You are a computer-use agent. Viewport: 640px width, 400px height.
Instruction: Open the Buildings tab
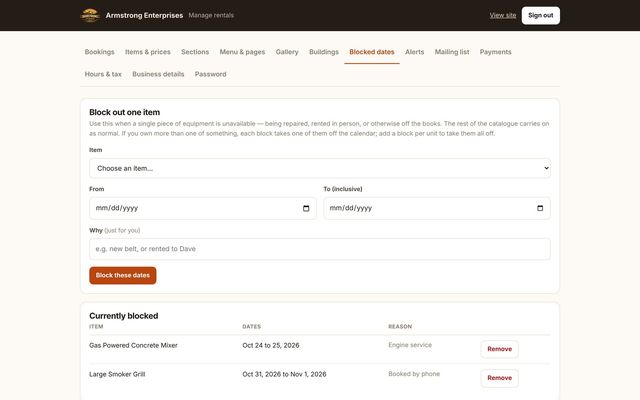pos(324,52)
